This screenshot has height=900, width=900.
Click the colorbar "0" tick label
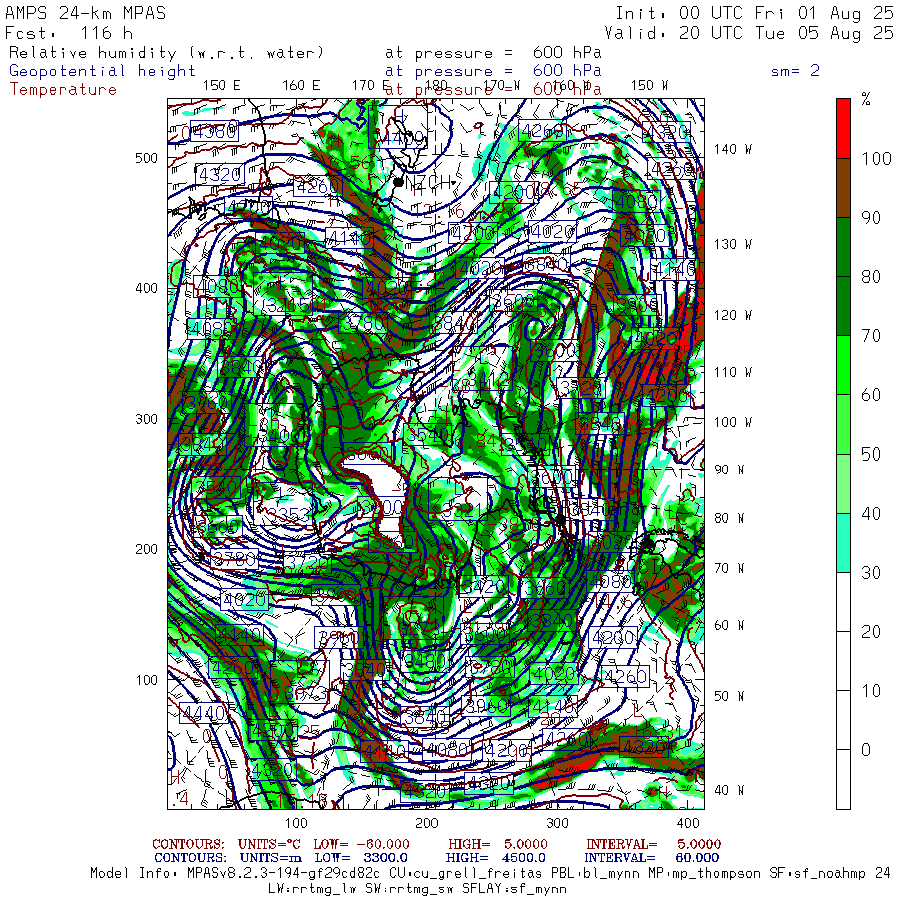(866, 750)
